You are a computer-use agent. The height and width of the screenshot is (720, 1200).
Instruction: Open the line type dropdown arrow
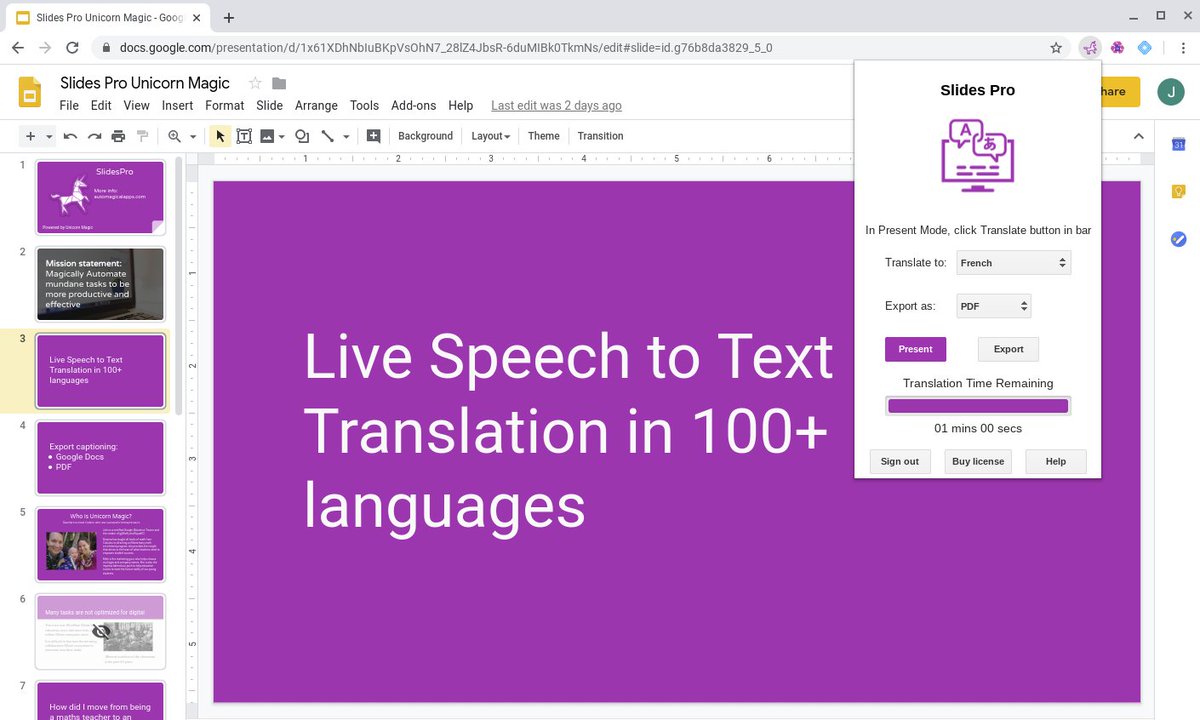(x=346, y=136)
